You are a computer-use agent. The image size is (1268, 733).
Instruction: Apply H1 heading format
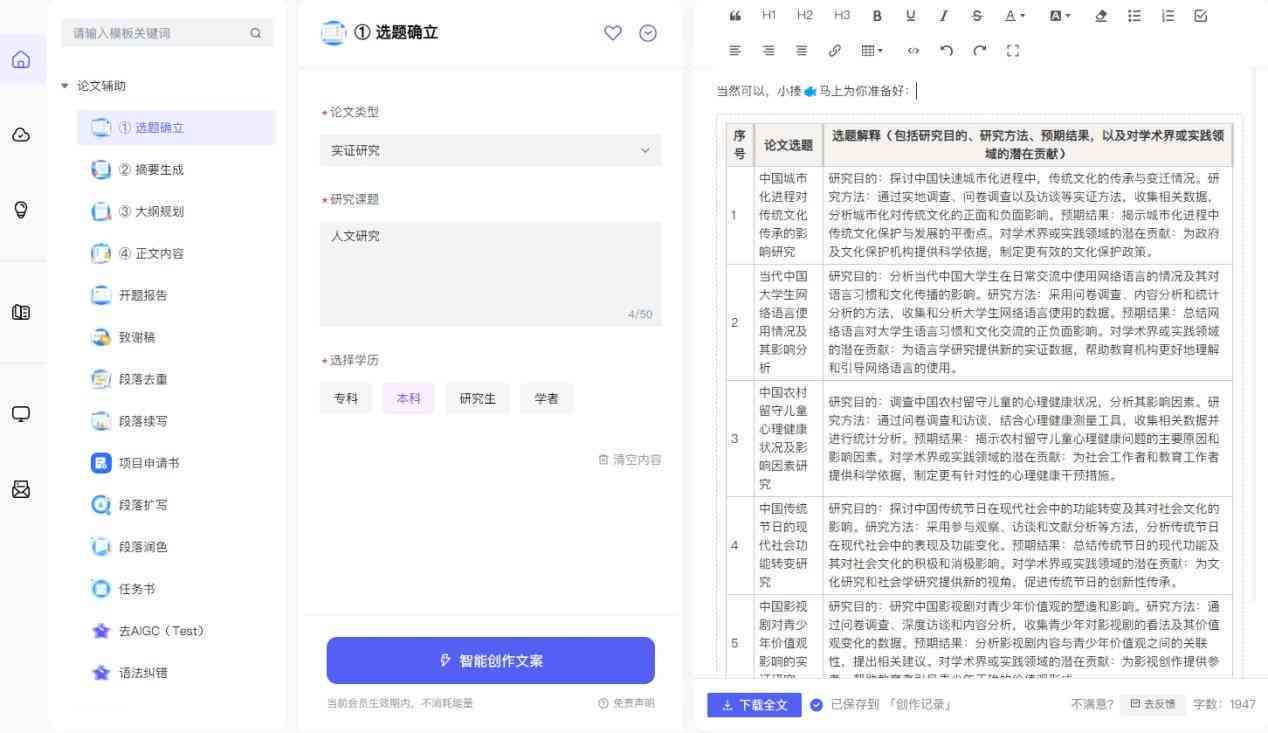769,15
